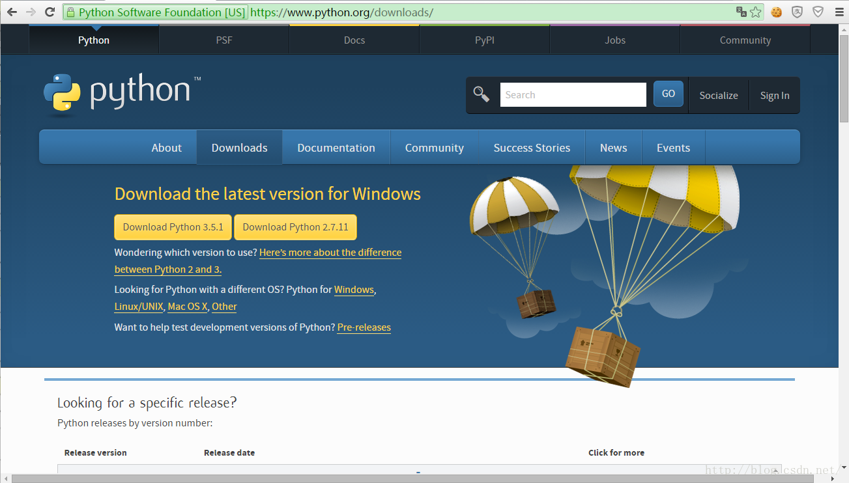Click the browser forward arrow
849x483 pixels.
coord(31,12)
